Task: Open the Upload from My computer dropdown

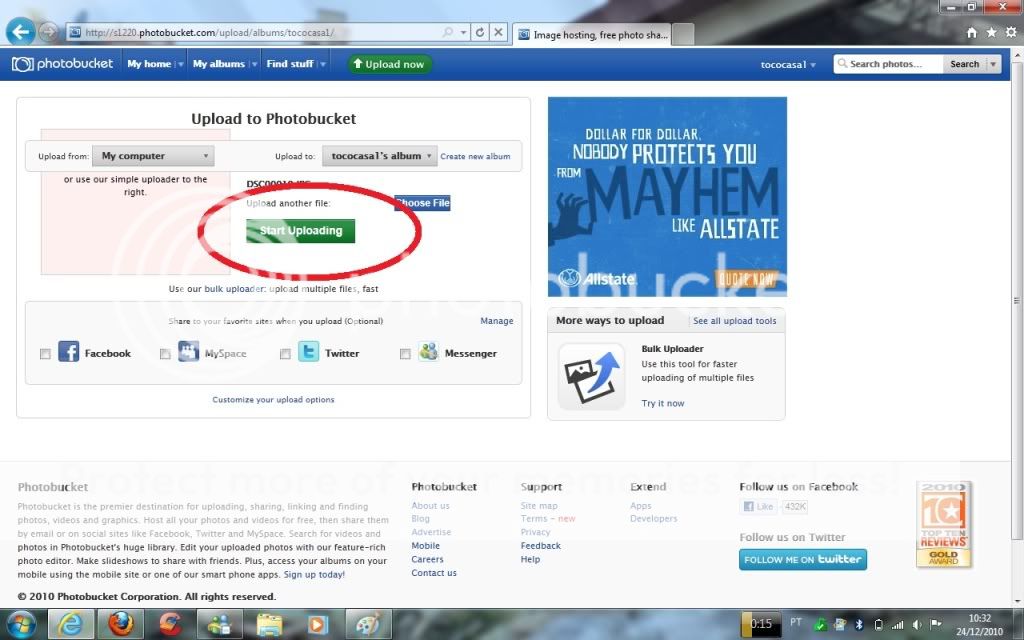Action: click(x=153, y=156)
